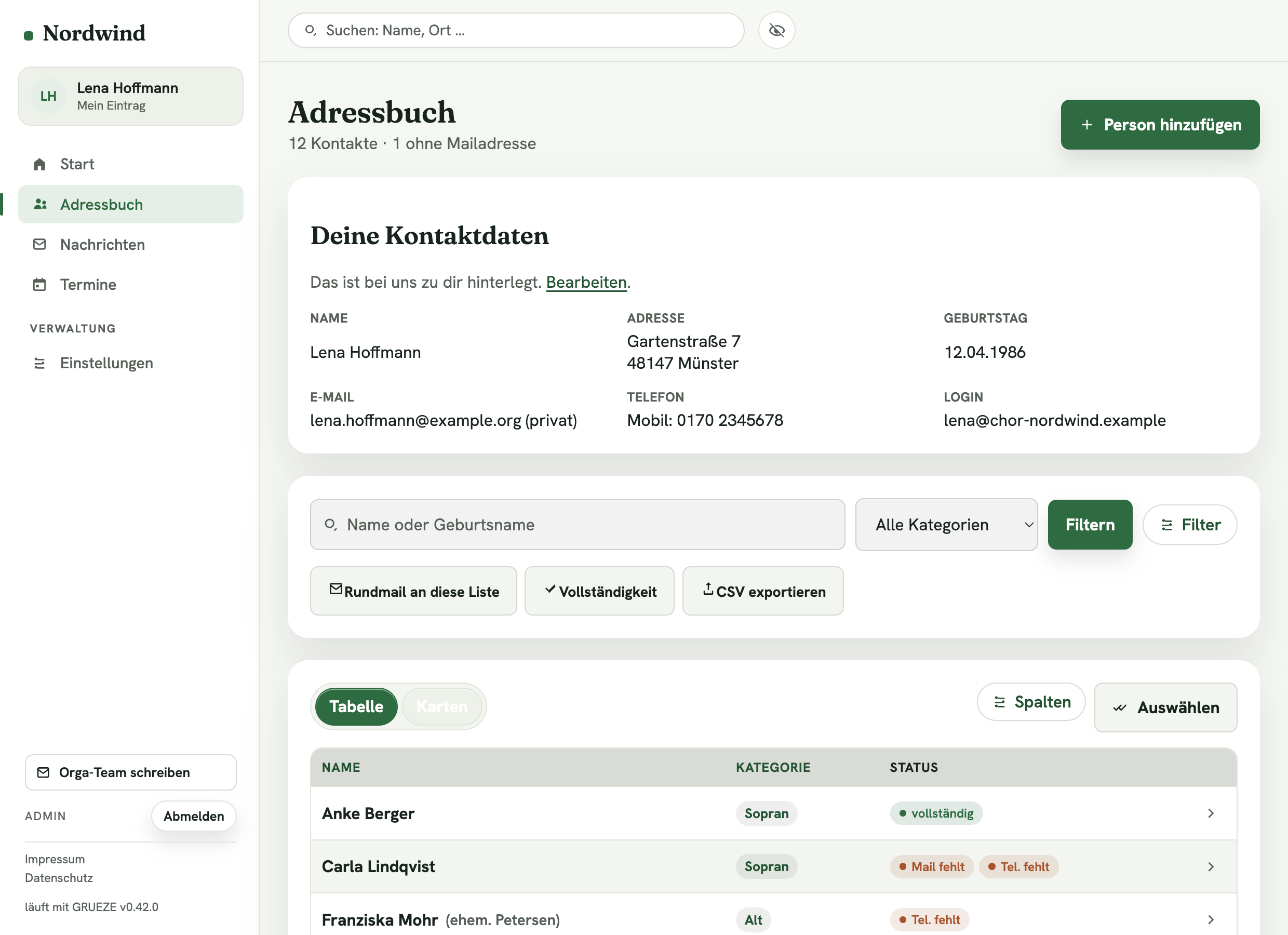Open Spalten column options
This screenshot has height=935, width=1288.
(x=1031, y=702)
